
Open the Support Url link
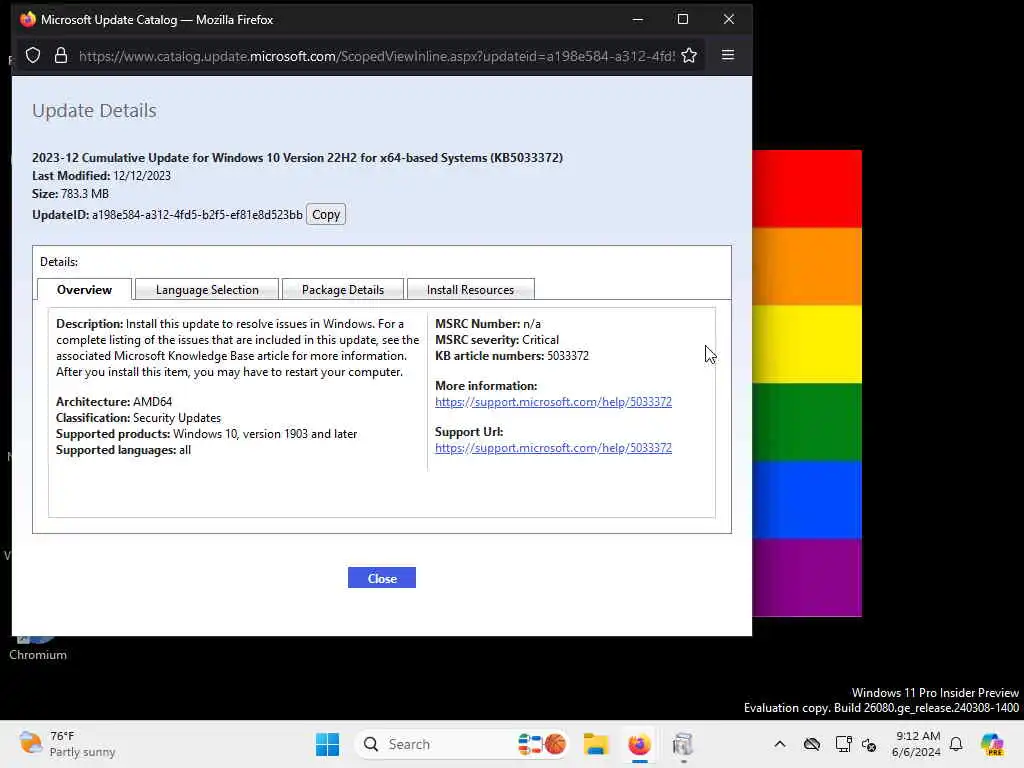(x=553, y=448)
